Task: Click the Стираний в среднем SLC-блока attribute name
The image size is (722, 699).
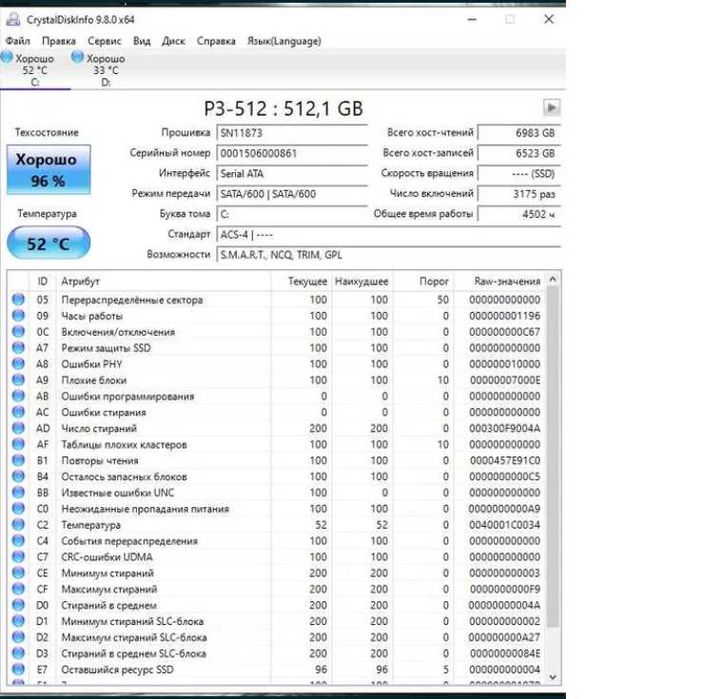Action: [134, 653]
